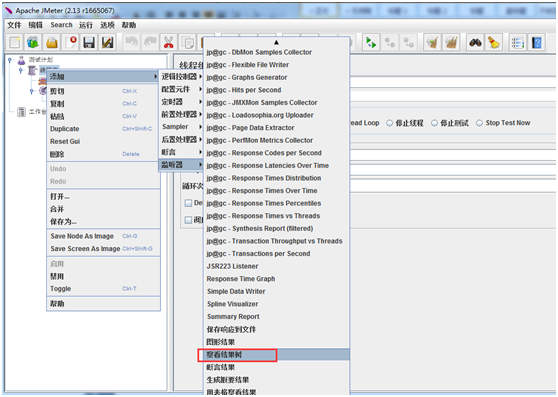Expand the 后置处理器 submenu
The height and width of the screenshot is (397, 558).
coord(181,139)
